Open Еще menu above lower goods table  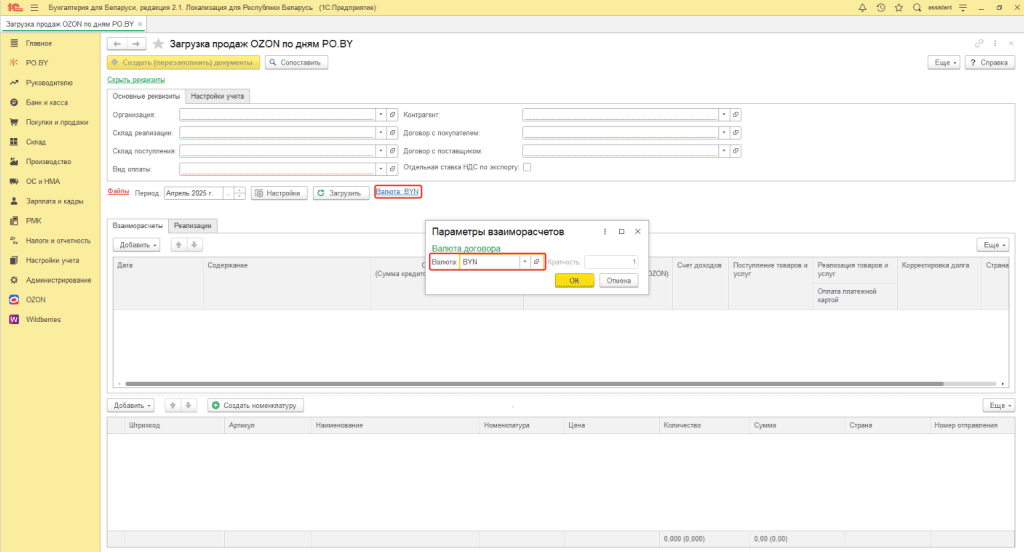[999, 406]
